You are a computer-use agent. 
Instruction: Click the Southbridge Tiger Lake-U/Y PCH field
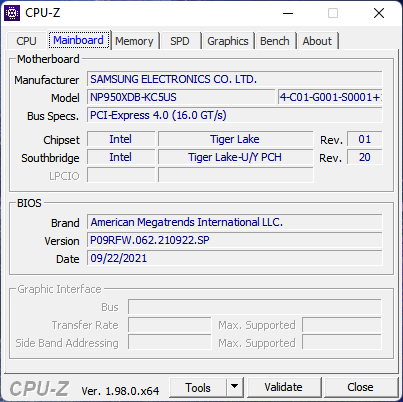(x=235, y=157)
